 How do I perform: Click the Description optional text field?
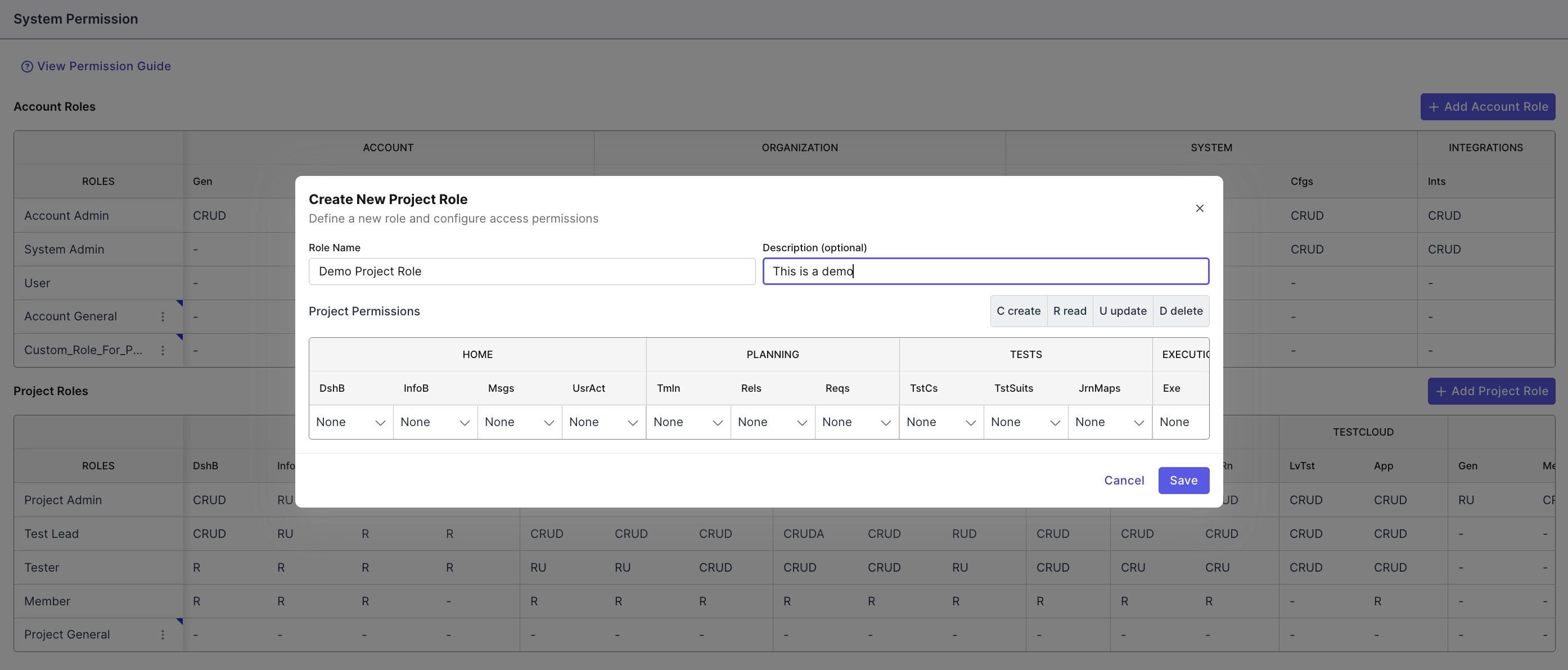(985, 271)
